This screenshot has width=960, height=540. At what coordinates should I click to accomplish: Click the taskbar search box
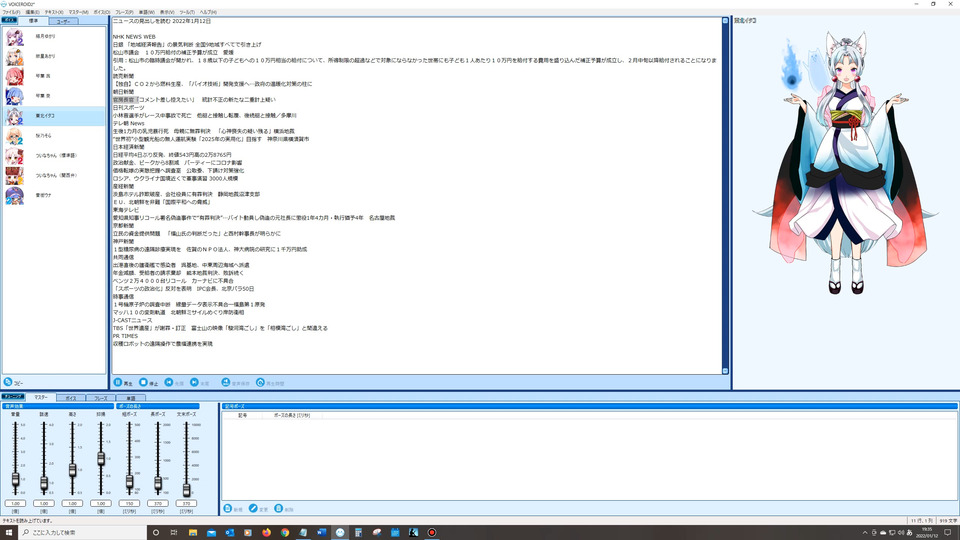(83, 533)
